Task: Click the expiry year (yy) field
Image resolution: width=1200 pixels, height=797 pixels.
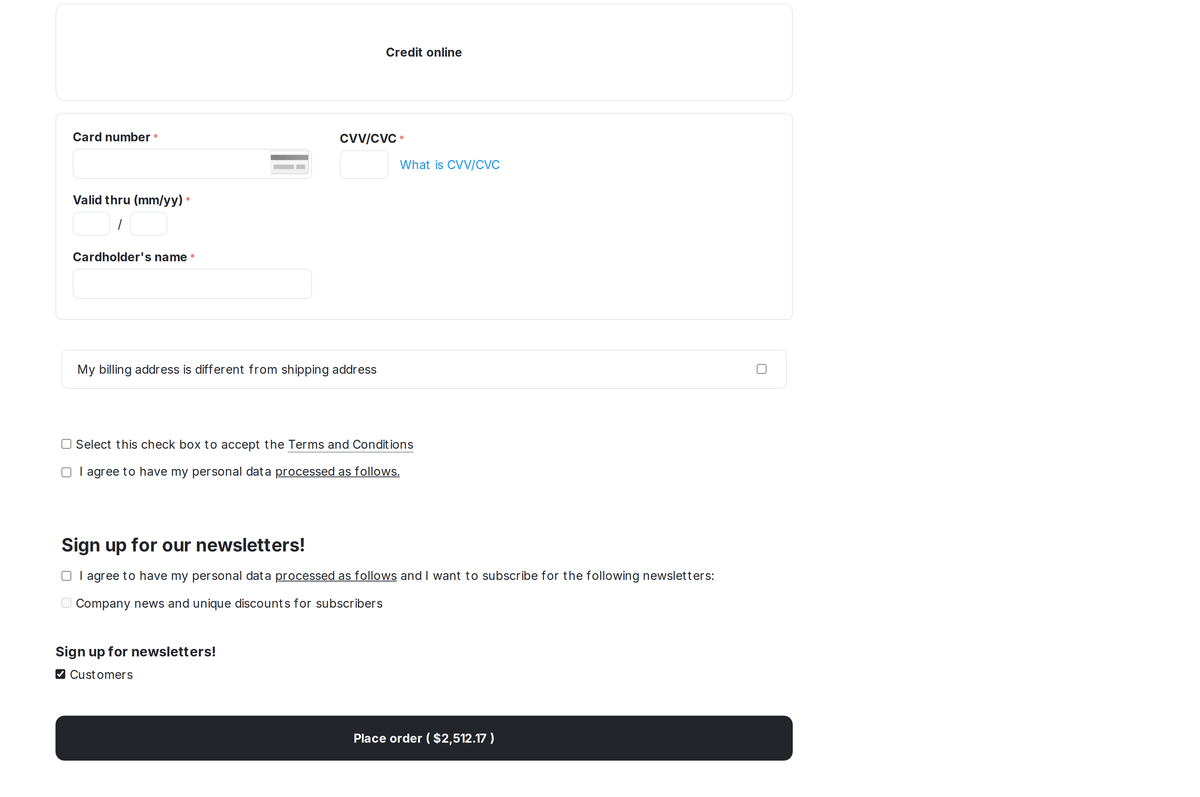Action: click(x=148, y=224)
